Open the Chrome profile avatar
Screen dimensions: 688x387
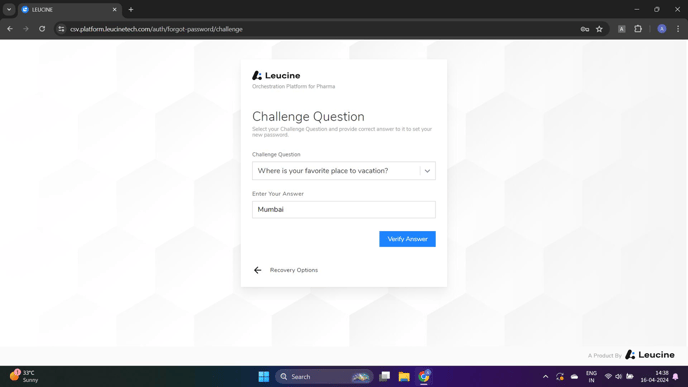tap(662, 29)
